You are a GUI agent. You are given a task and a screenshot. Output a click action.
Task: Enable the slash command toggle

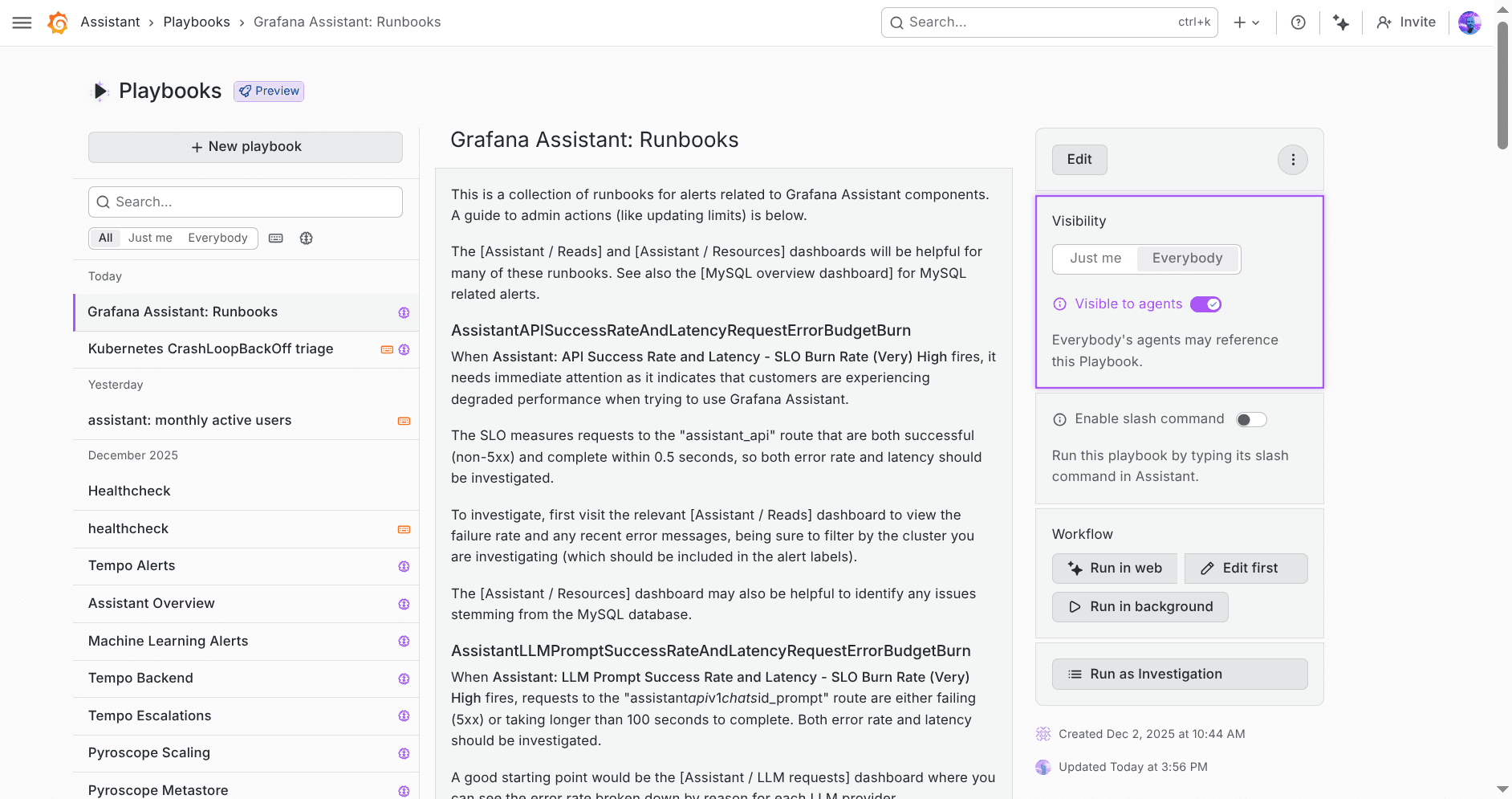click(1250, 418)
